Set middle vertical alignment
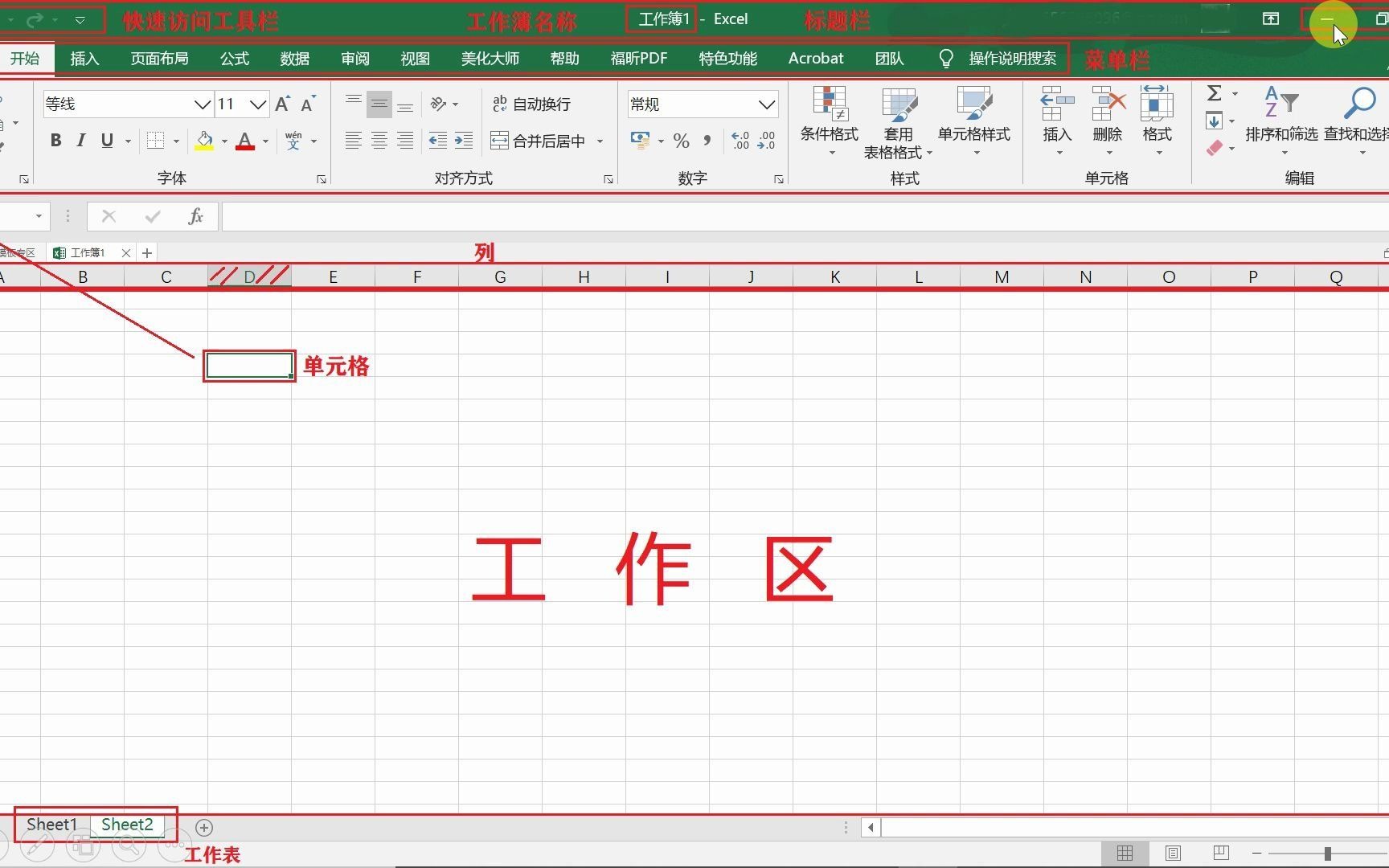1389x868 pixels. pos(379,104)
